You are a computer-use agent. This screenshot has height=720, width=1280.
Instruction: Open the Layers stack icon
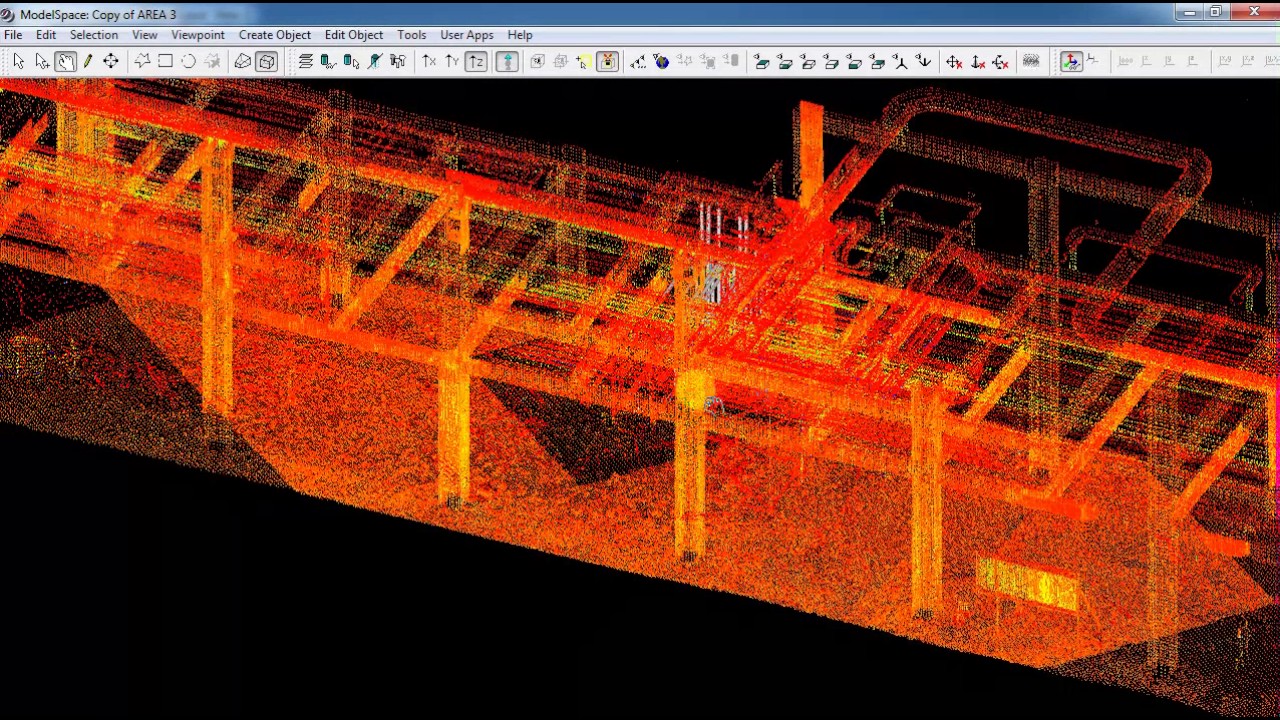pyautogui.click(x=306, y=62)
